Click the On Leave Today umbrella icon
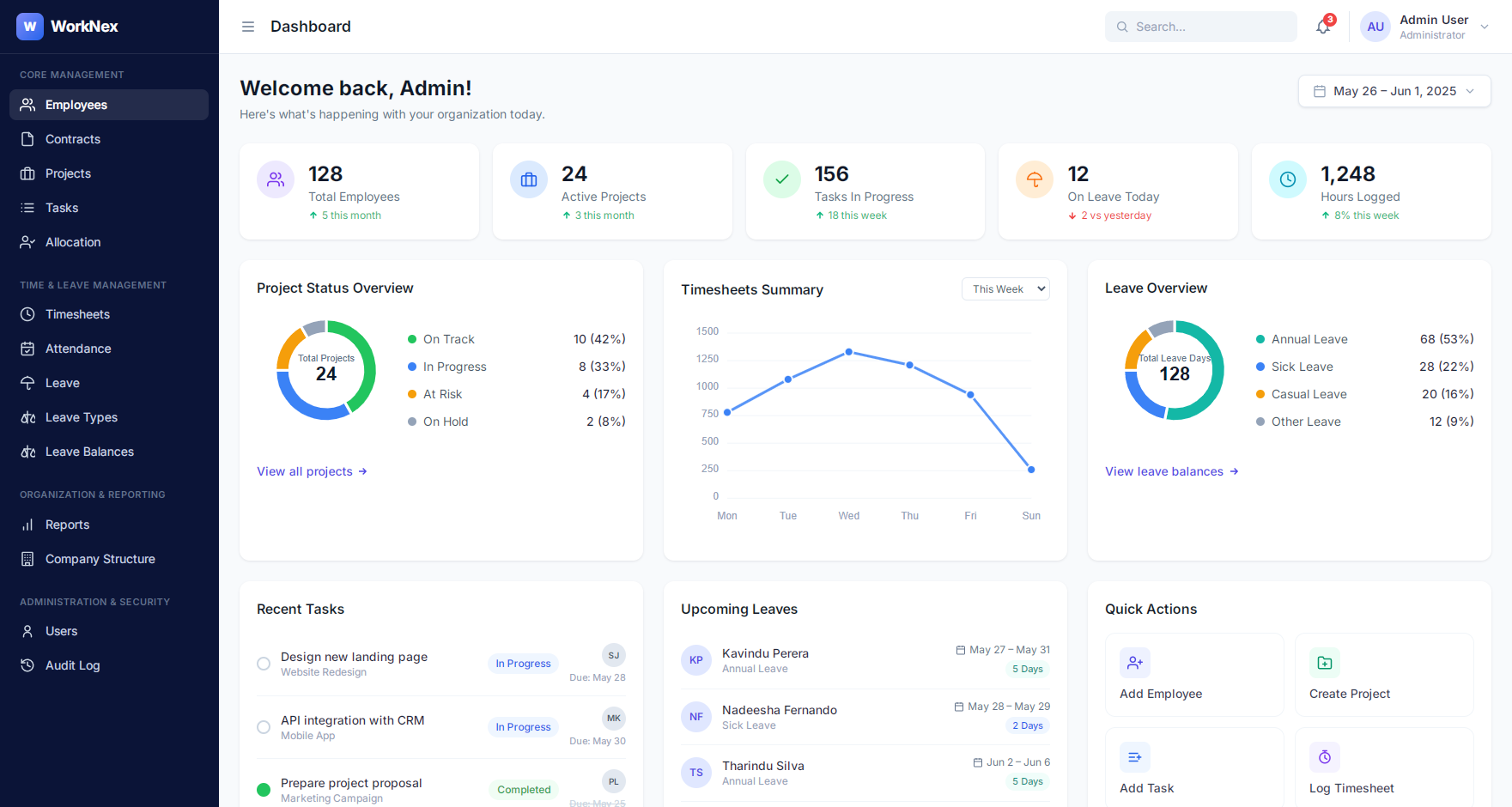The image size is (1512, 807). 1035,179
